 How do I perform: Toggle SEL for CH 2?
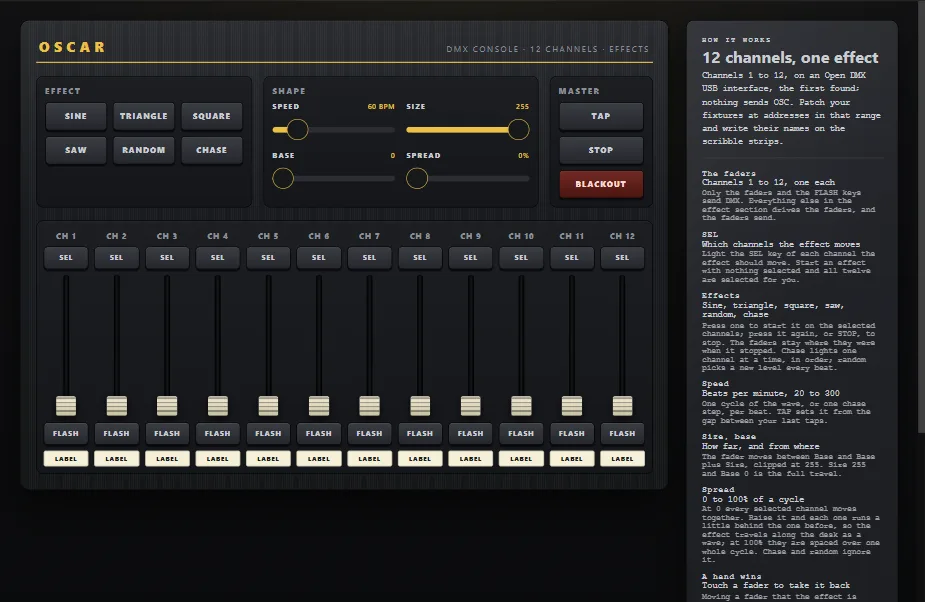click(116, 258)
